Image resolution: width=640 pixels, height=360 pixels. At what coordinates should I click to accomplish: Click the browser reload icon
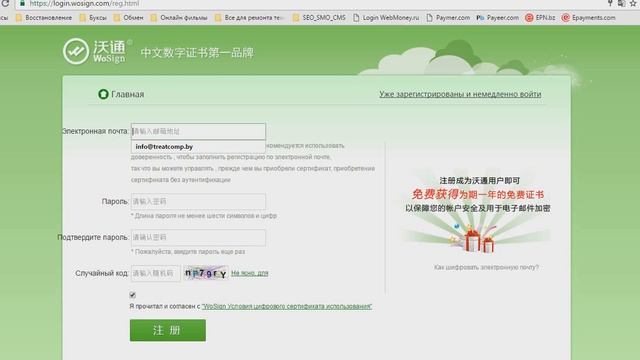click(x=5, y=3)
